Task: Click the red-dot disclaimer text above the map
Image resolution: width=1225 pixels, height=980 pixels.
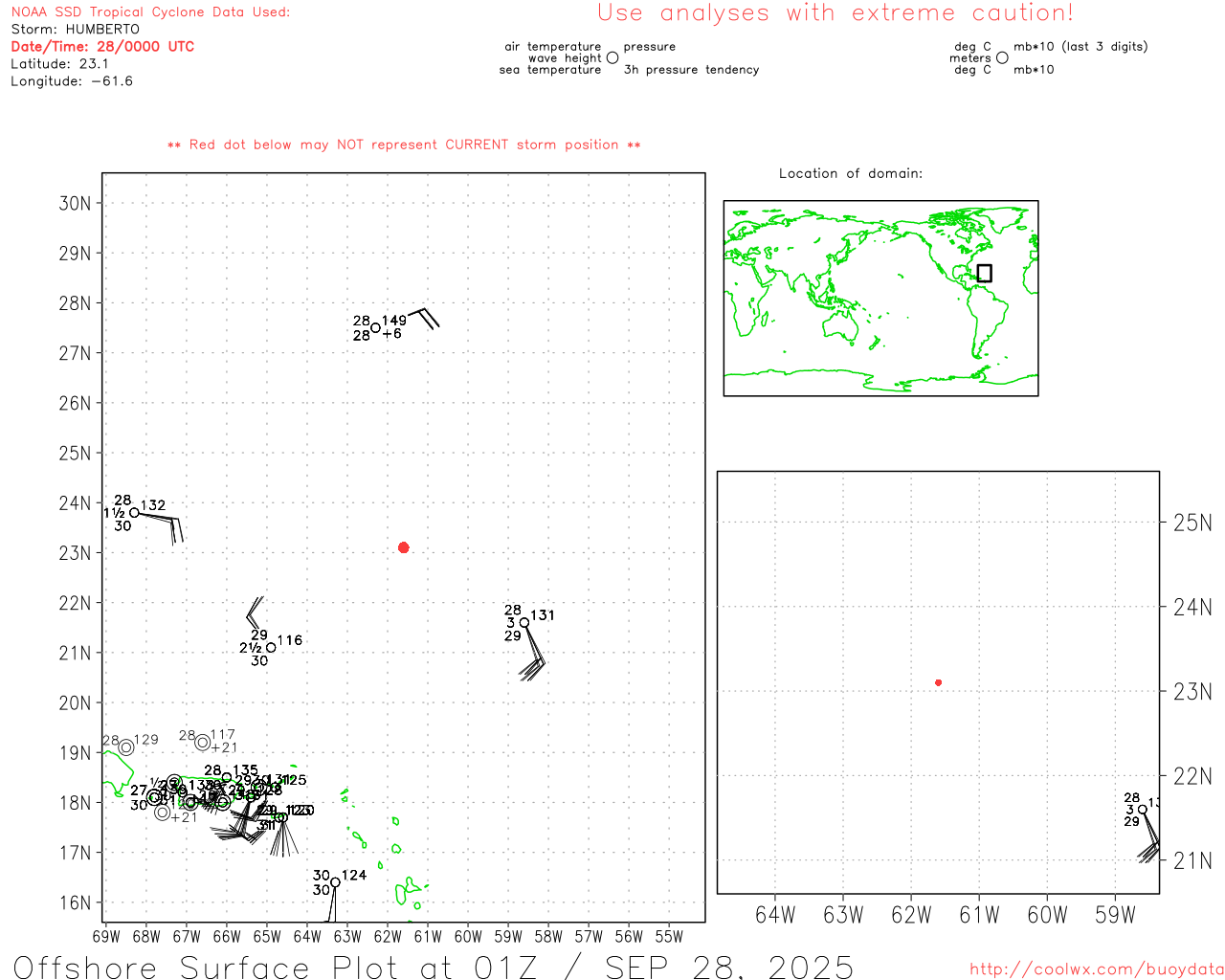Action: (x=404, y=145)
